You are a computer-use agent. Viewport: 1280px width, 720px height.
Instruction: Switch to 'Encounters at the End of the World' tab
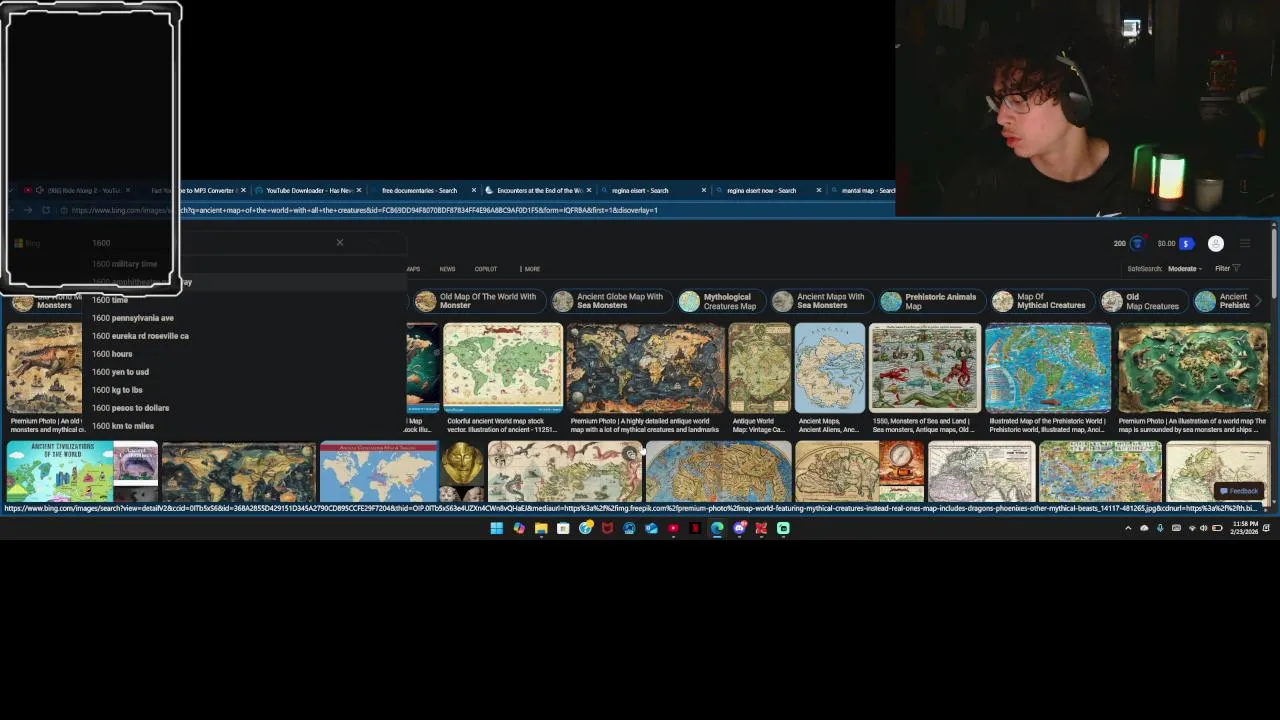pyautogui.click(x=540, y=190)
